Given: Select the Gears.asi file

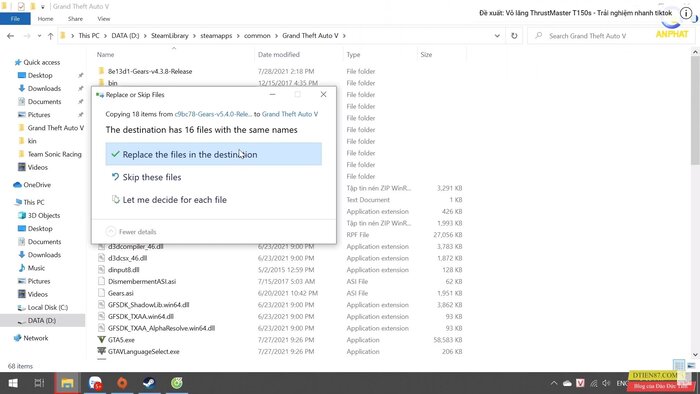Looking at the screenshot, I should click(x=121, y=293).
